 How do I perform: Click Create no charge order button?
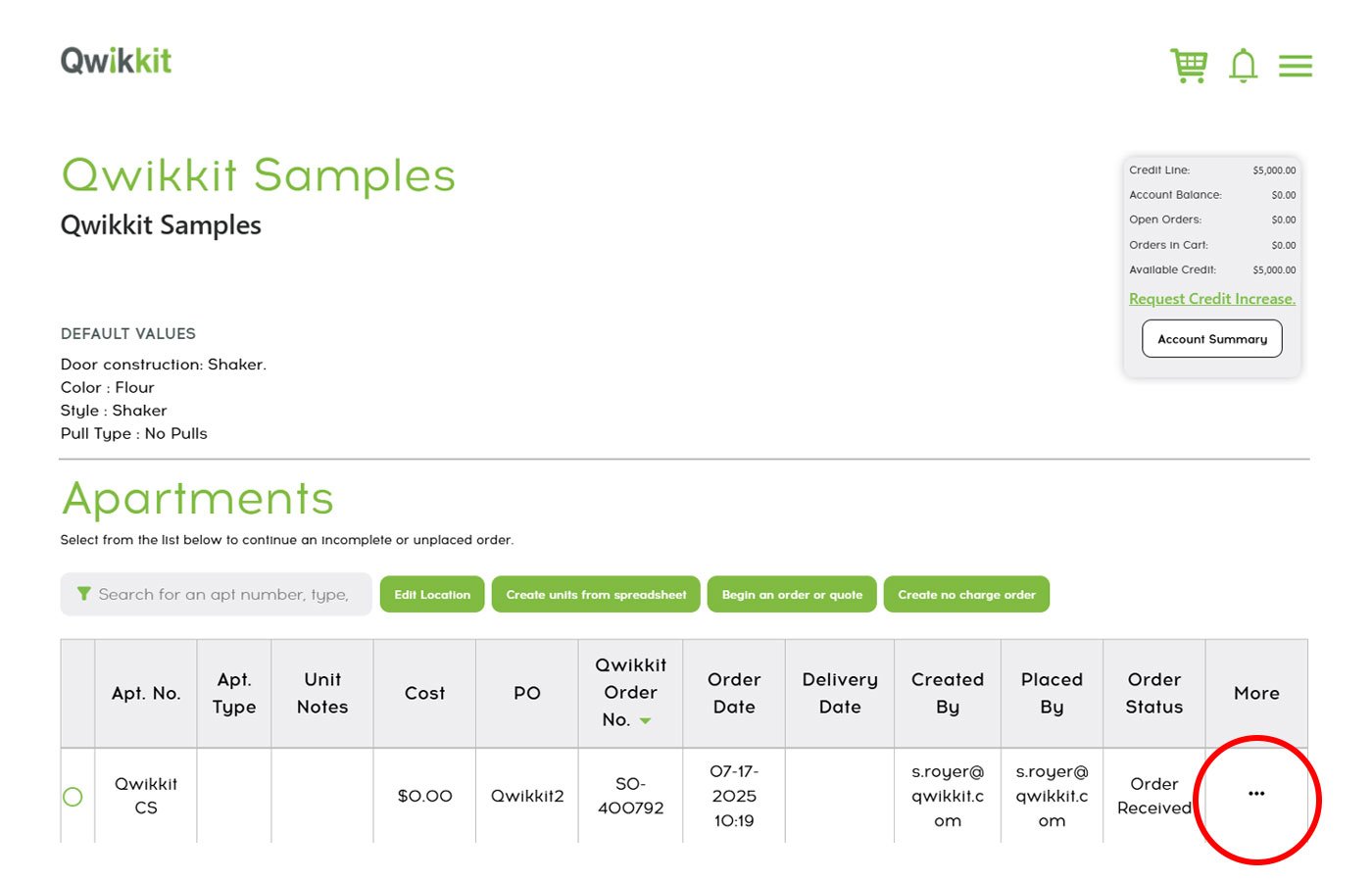966,594
